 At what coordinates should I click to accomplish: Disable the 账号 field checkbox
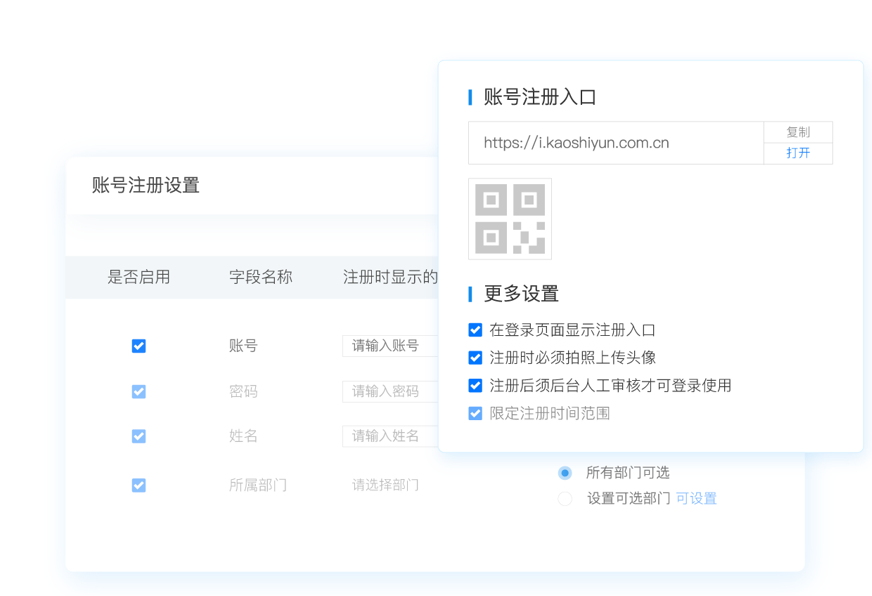(139, 346)
